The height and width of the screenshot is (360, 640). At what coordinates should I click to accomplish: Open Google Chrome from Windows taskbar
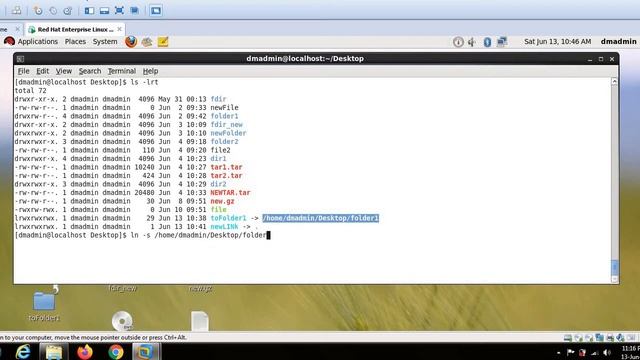116,352
